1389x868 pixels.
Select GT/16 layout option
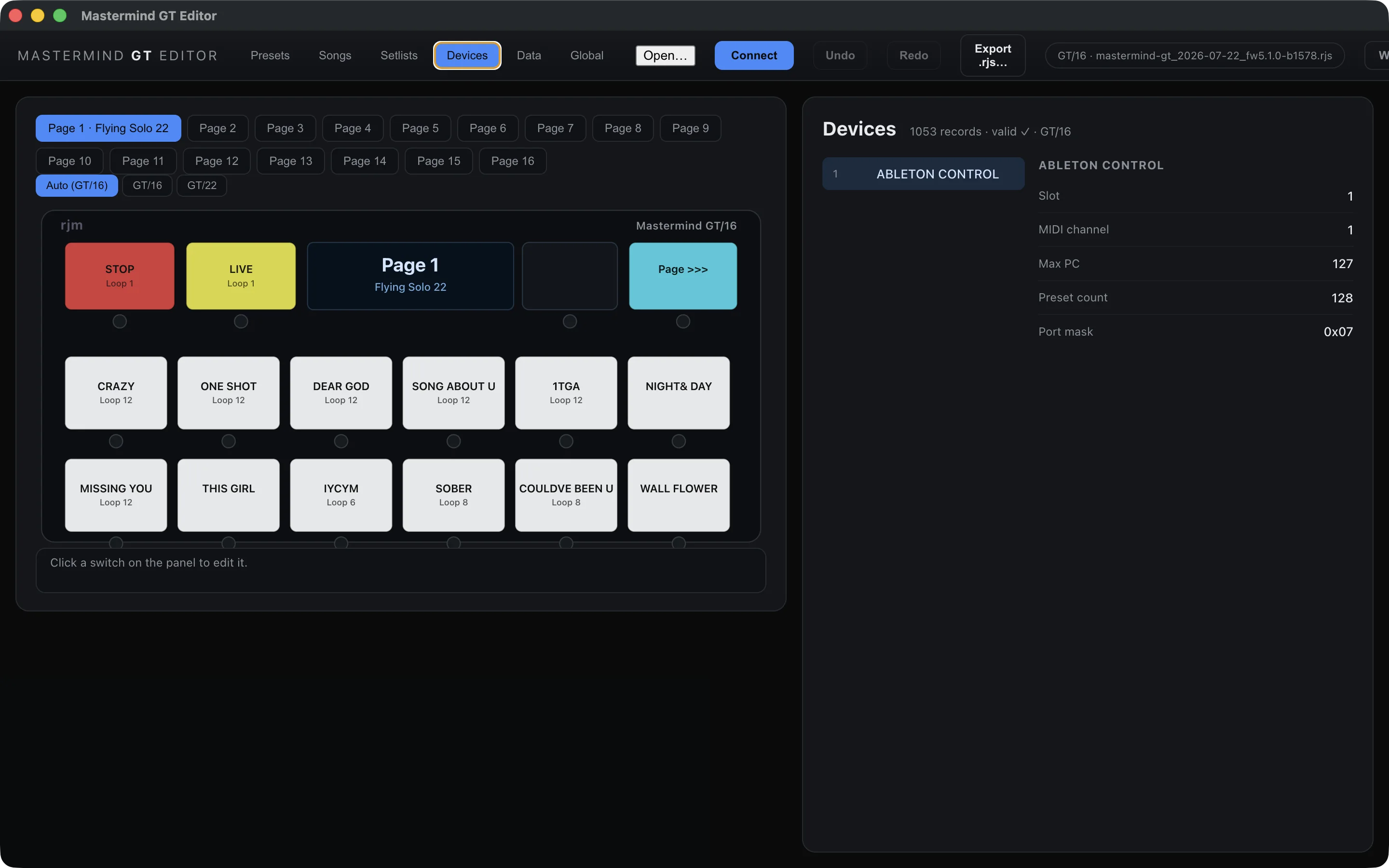click(148, 186)
